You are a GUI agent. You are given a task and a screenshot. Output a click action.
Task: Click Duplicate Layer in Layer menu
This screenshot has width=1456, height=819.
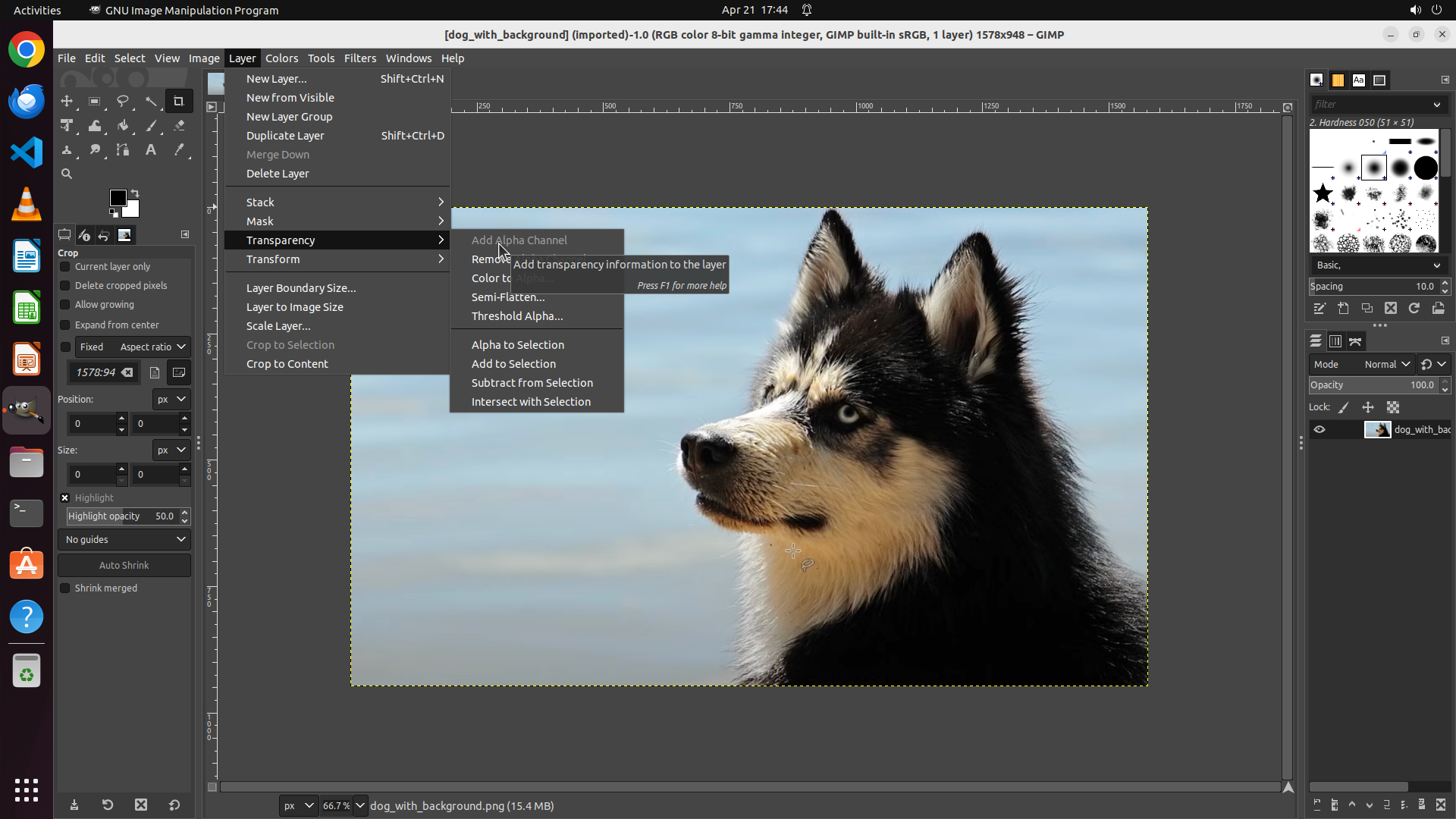pyautogui.click(x=285, y=136)
